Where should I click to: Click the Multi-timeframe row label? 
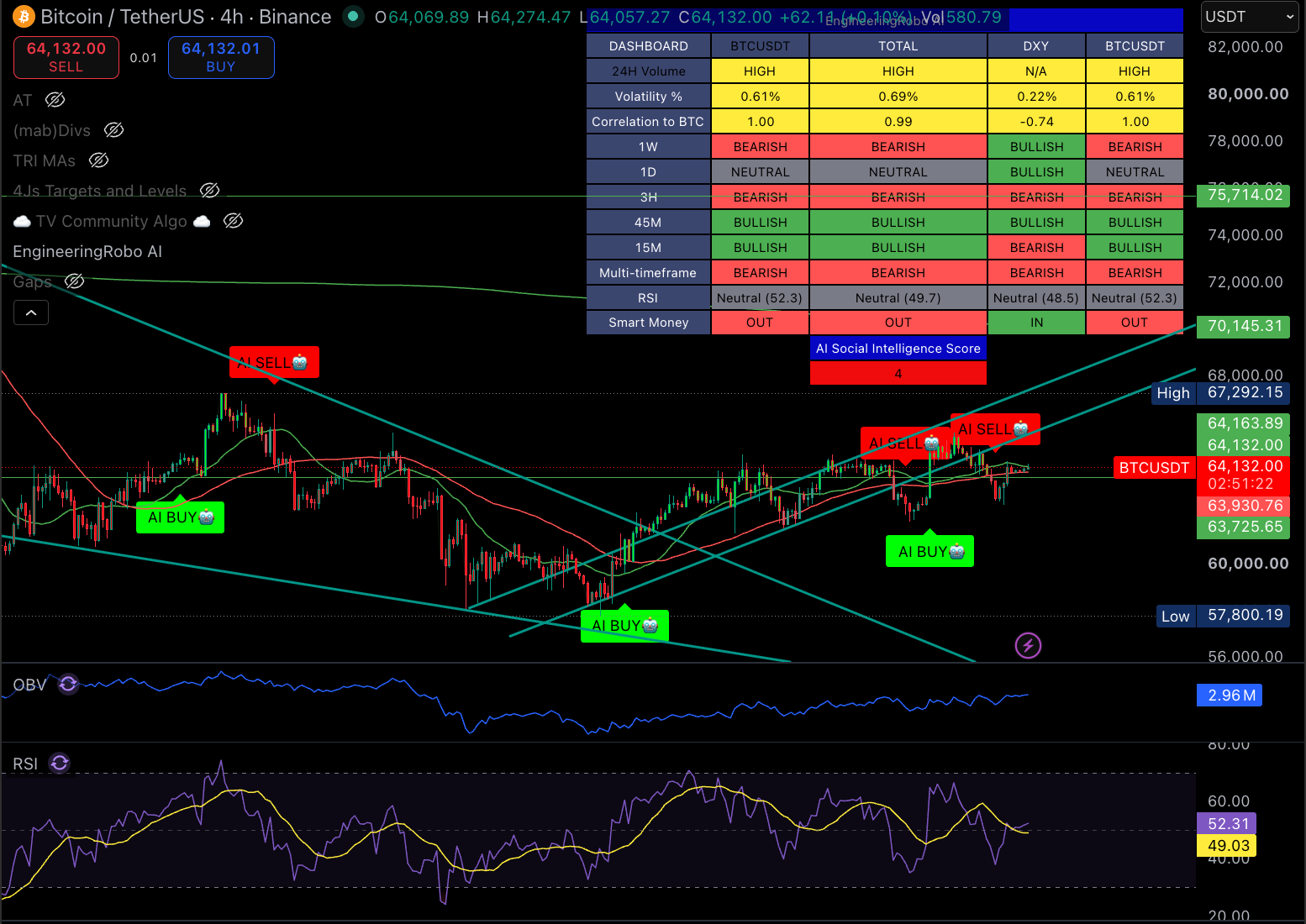[649, 273]
